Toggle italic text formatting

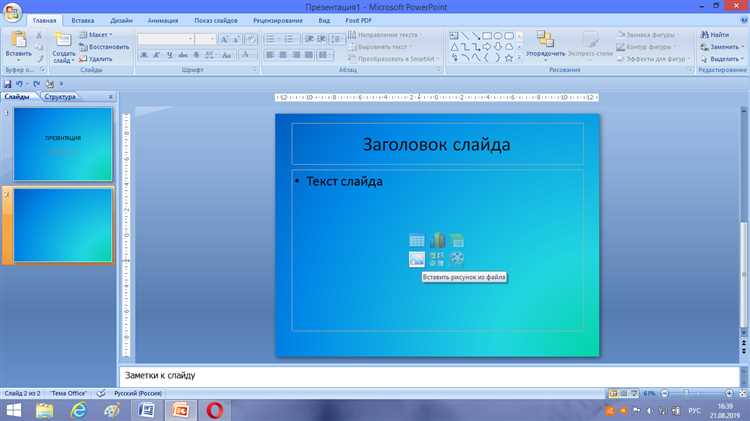coord(157,55)
